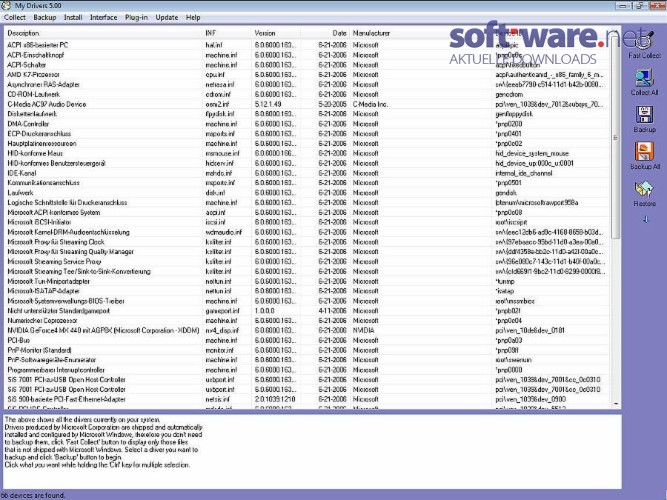The width and height of the screenshot is (667, 500).
Task: Select the Microsoft iSCSI-Initiator row
Action: (x=306, y=222)
